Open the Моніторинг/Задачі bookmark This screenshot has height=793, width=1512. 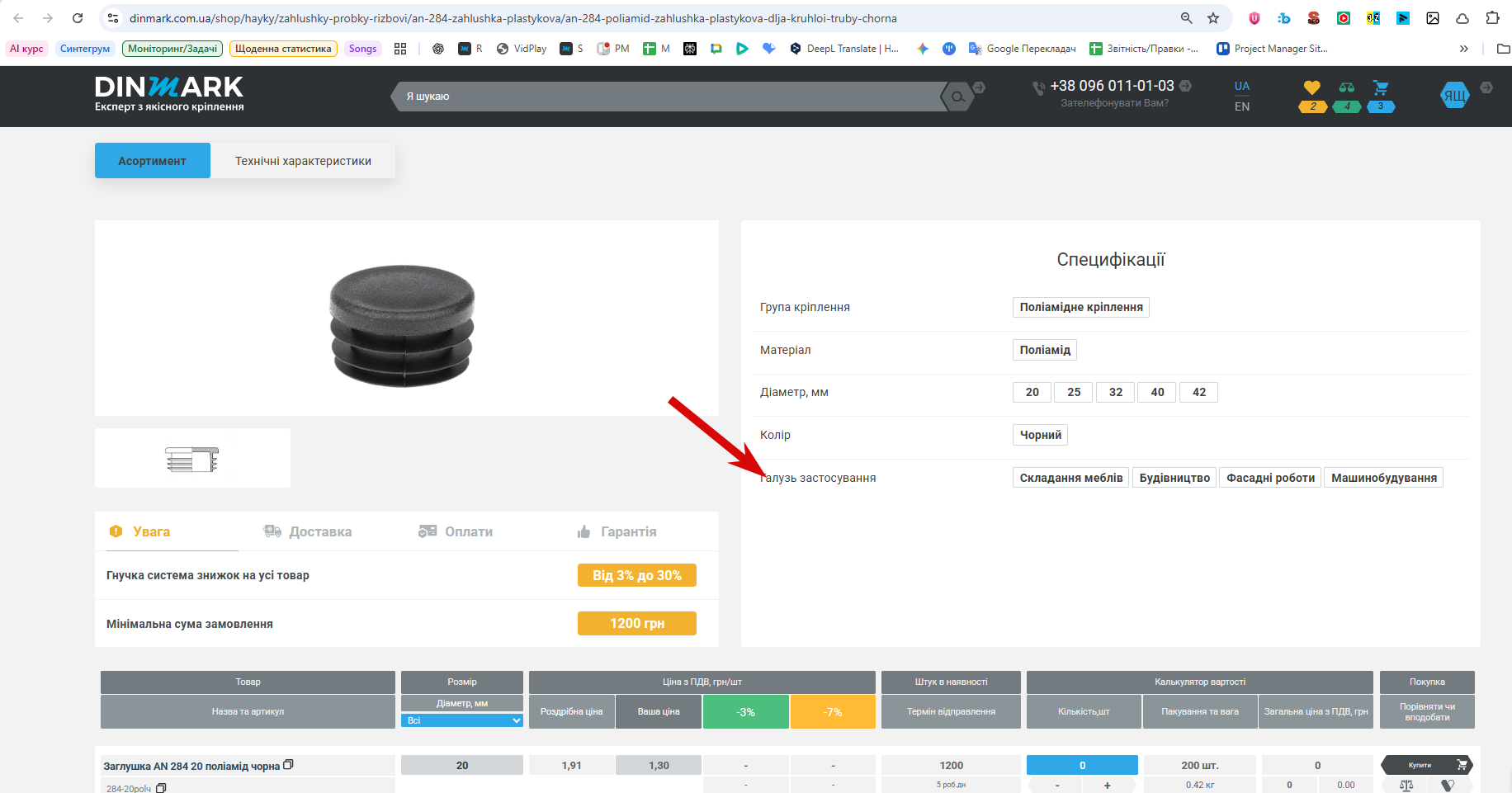pyautogui.click(x=172, y=49)
